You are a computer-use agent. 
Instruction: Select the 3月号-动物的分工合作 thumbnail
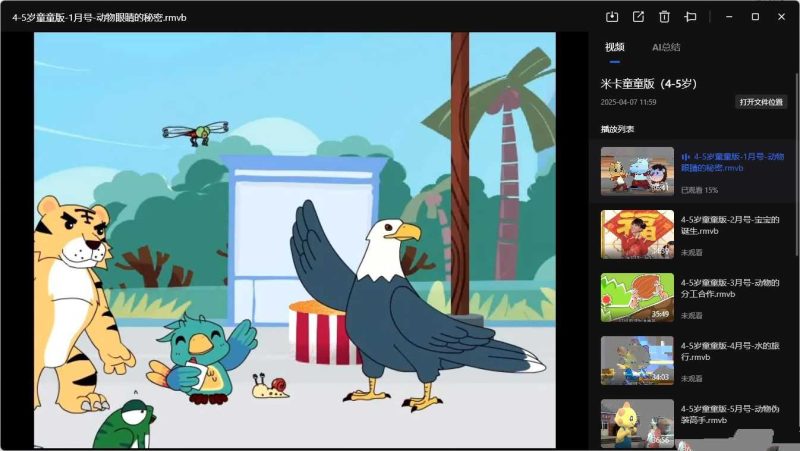[x=637, y=297]
